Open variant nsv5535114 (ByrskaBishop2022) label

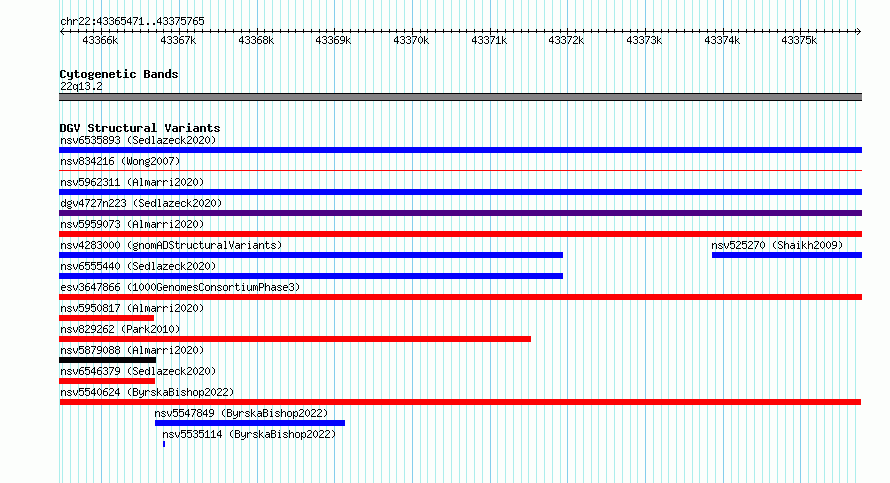[x=249, y=434]
